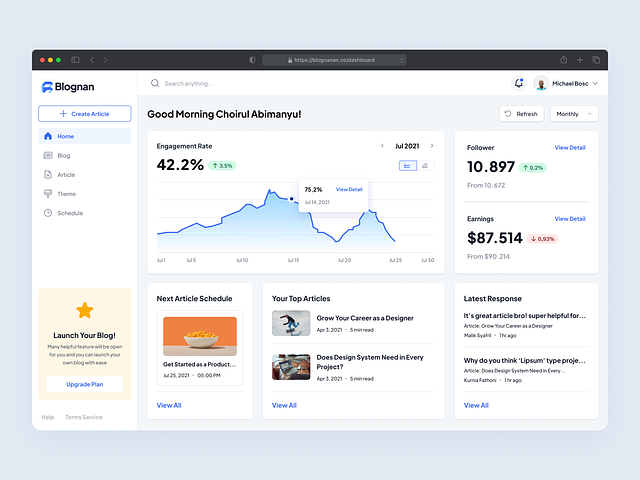Click the Upgrade Plan button
Screen dimensions: 640x480
point(85,384)
